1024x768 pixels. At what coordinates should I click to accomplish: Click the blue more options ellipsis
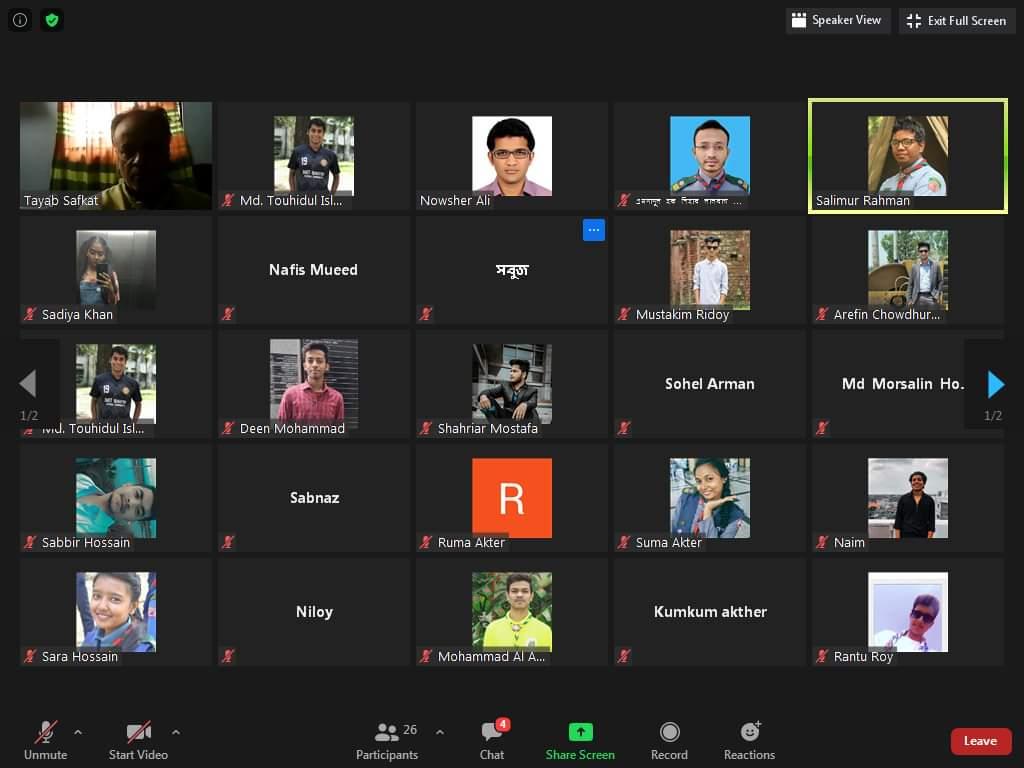tap(594, 230)
